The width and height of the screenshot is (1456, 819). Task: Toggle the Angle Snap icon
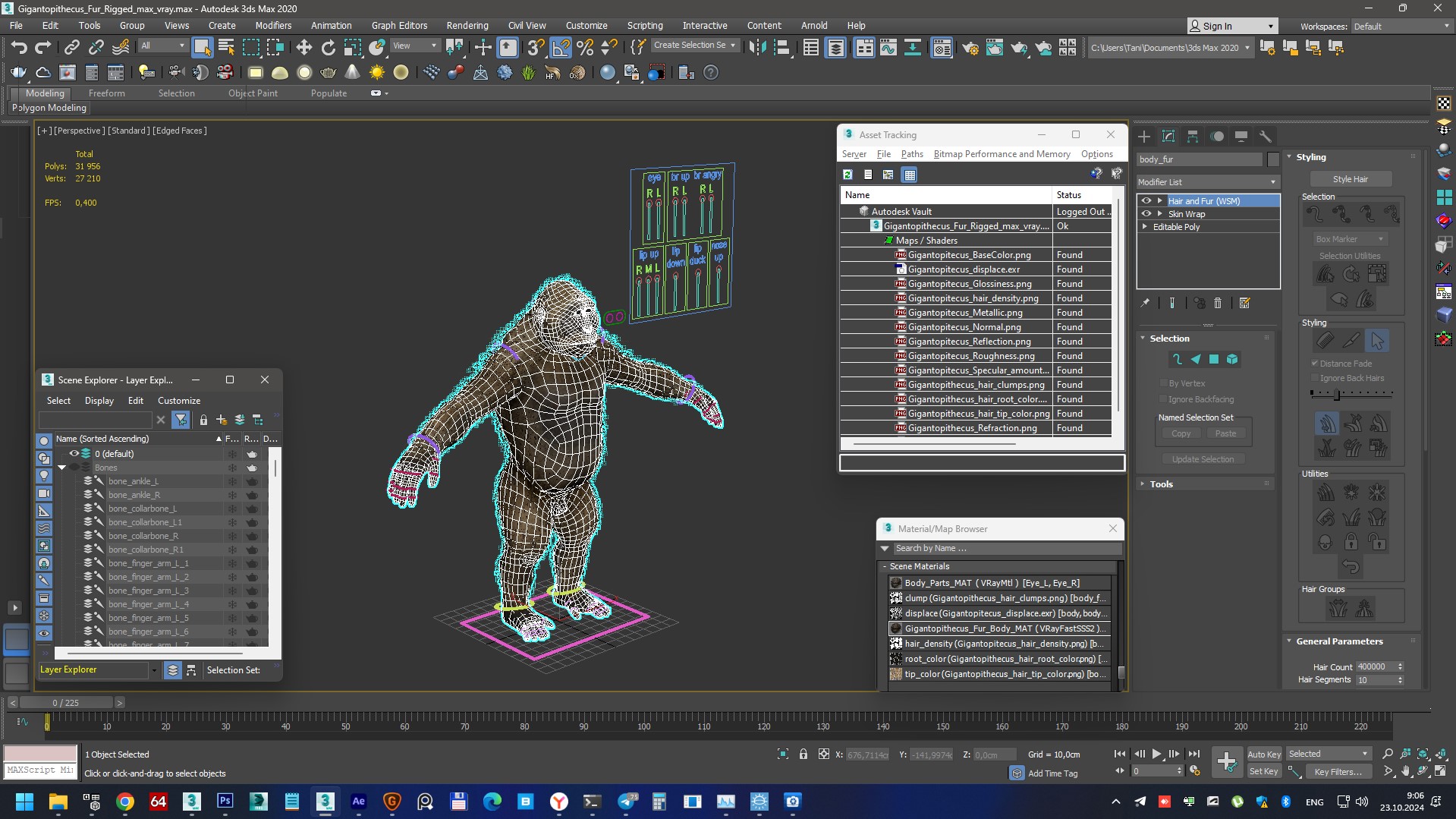point(561,48)
